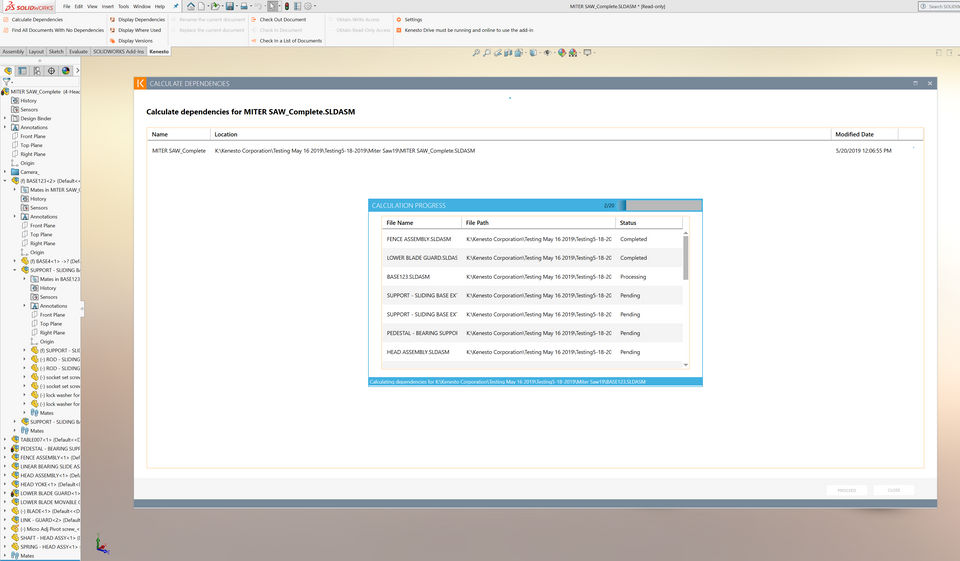Click the Kenesto K logo in dialog header

click(140, 83)
